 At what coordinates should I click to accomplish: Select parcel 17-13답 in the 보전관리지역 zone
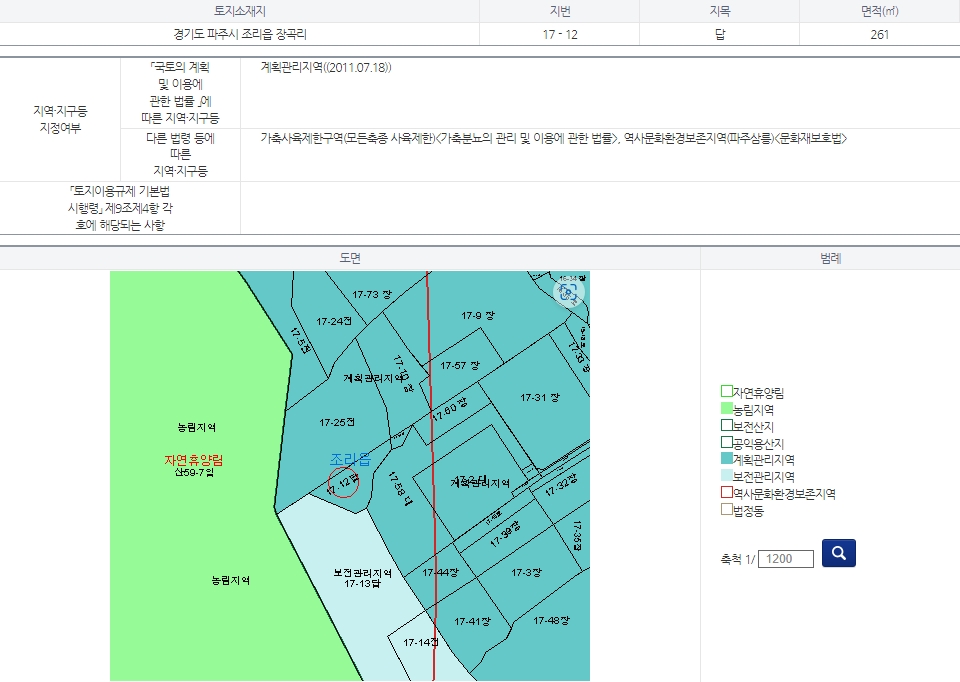point(362,583)
